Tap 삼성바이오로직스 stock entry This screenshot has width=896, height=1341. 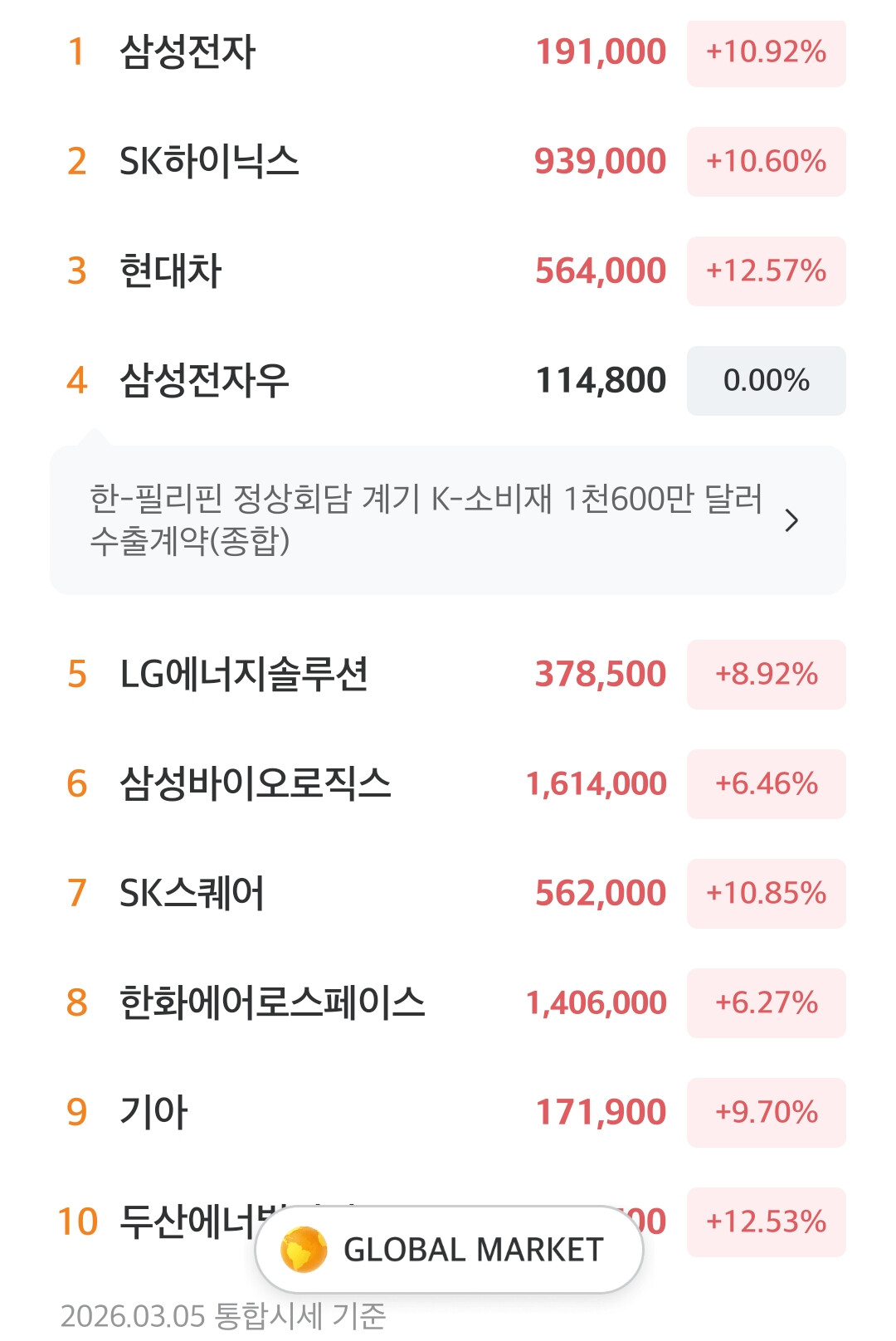[256, 783]
